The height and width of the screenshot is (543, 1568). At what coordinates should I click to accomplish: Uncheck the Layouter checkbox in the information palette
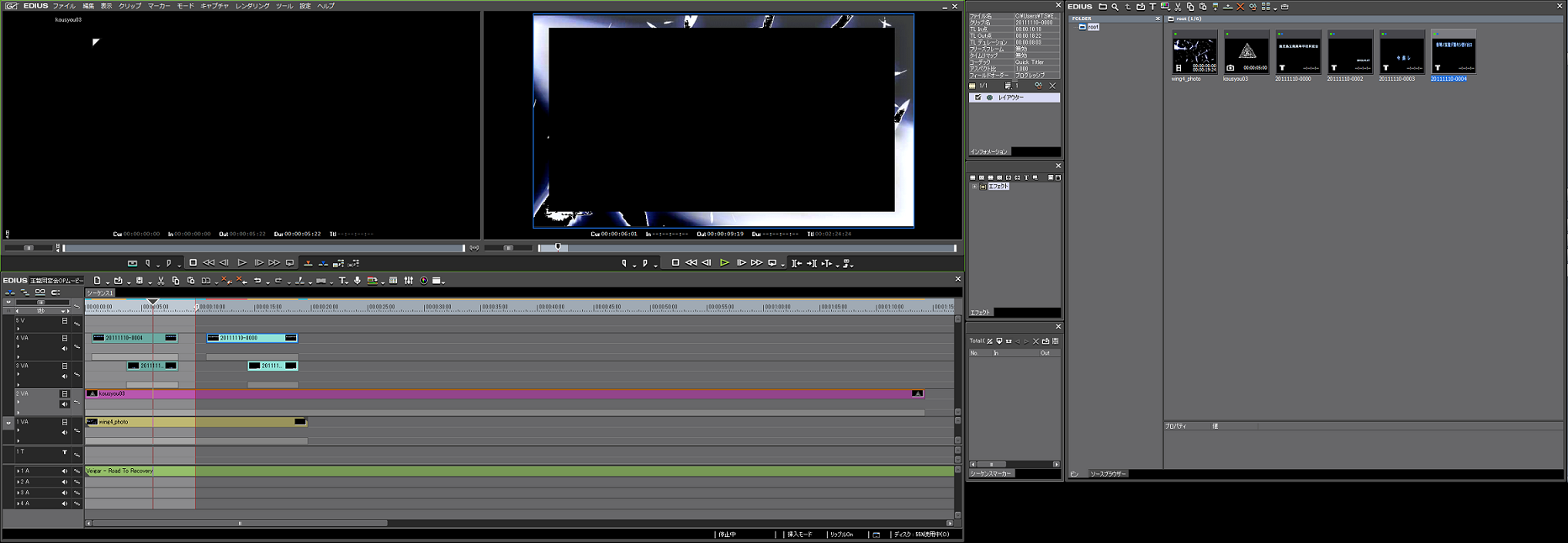977,98
